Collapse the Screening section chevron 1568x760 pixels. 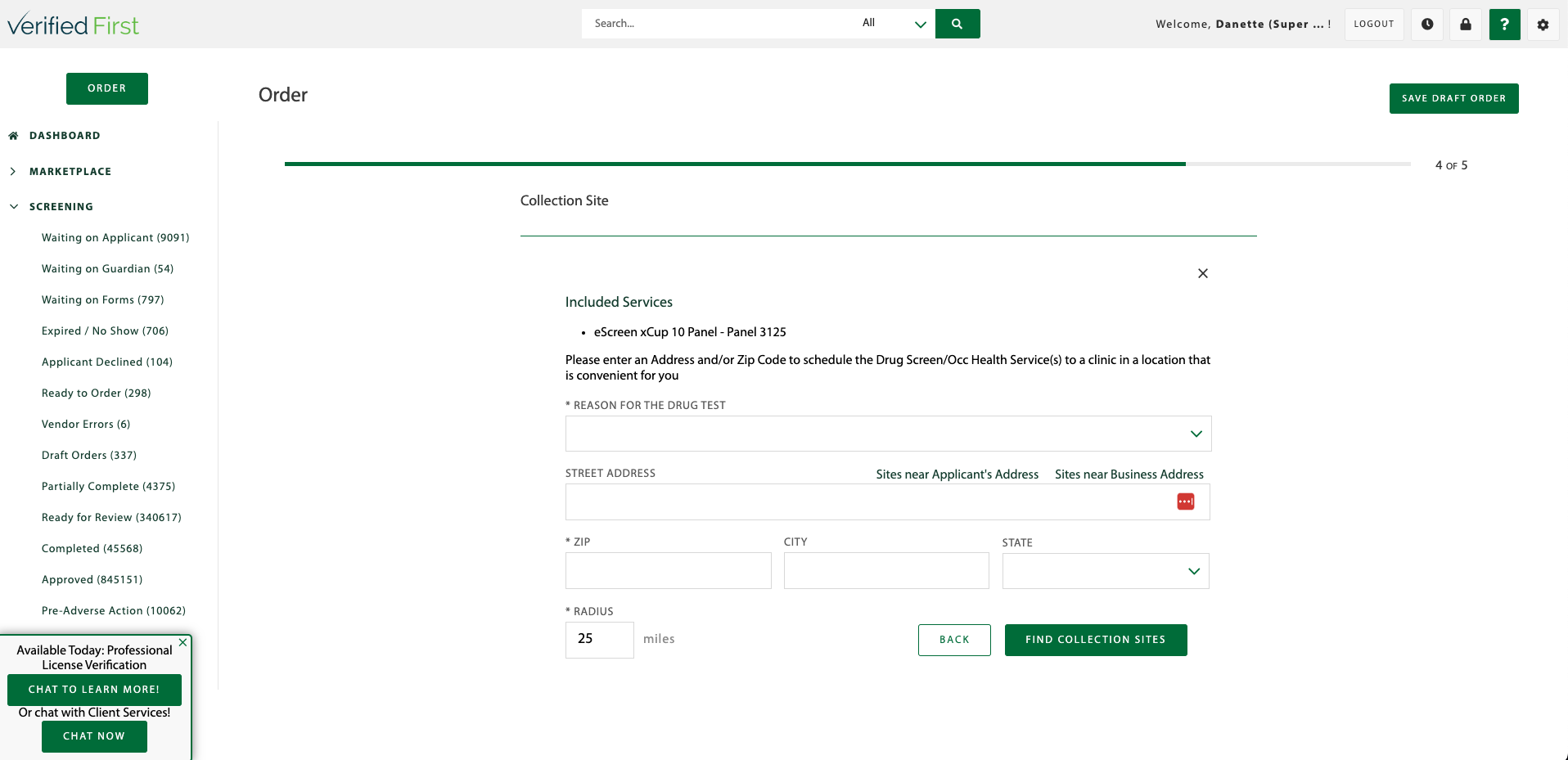point(13,206)
